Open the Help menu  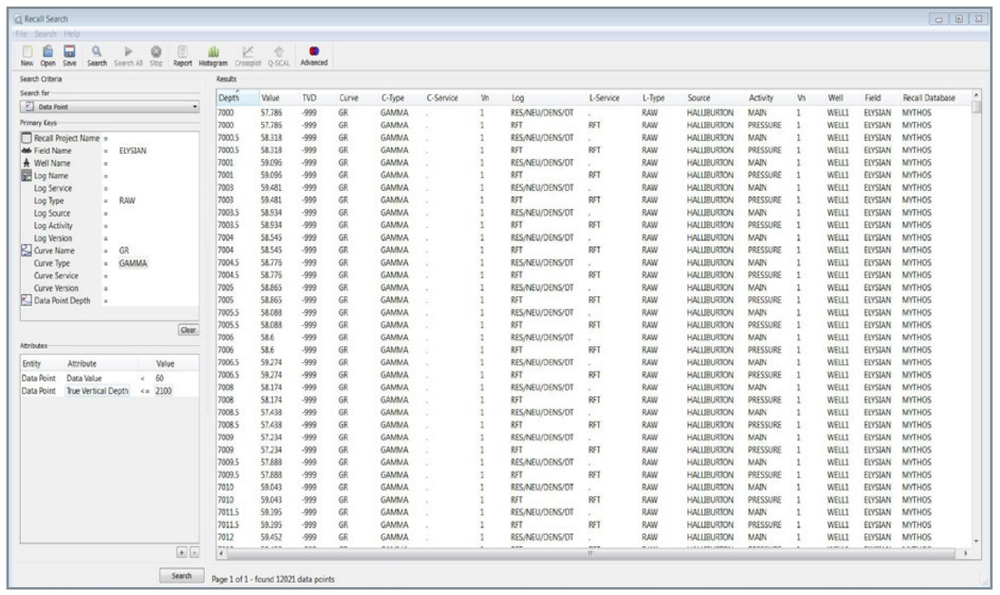(71, 34)
